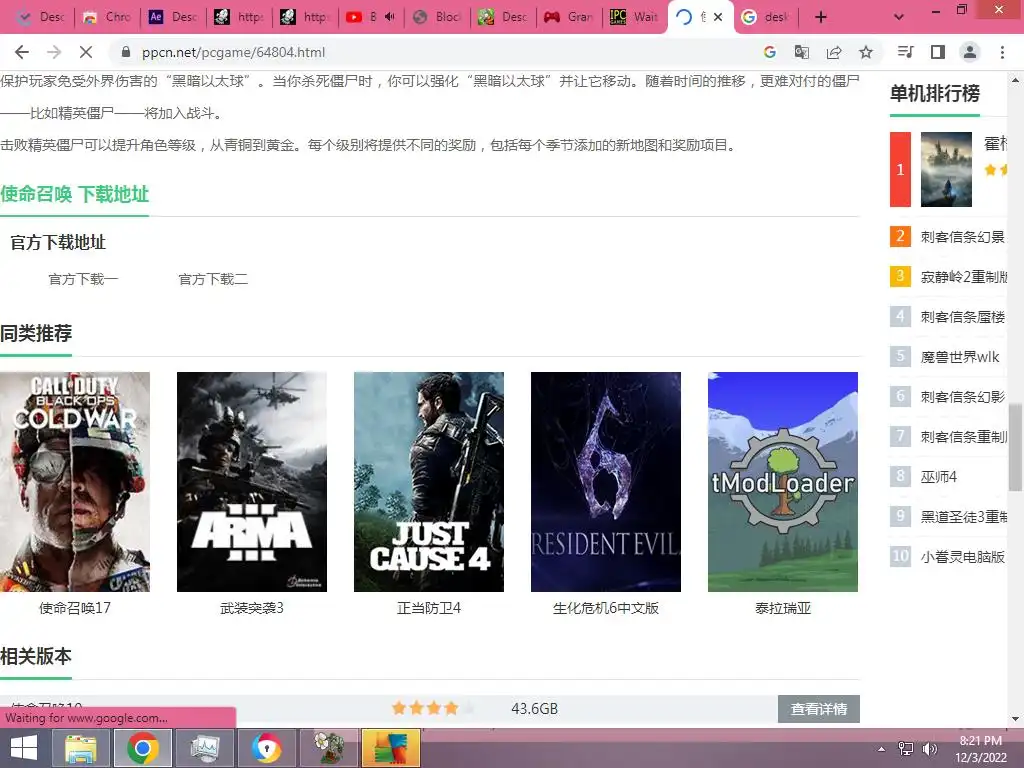Open the Windows Start menu
Screen dimensions: 1024x768
[24, 748]
